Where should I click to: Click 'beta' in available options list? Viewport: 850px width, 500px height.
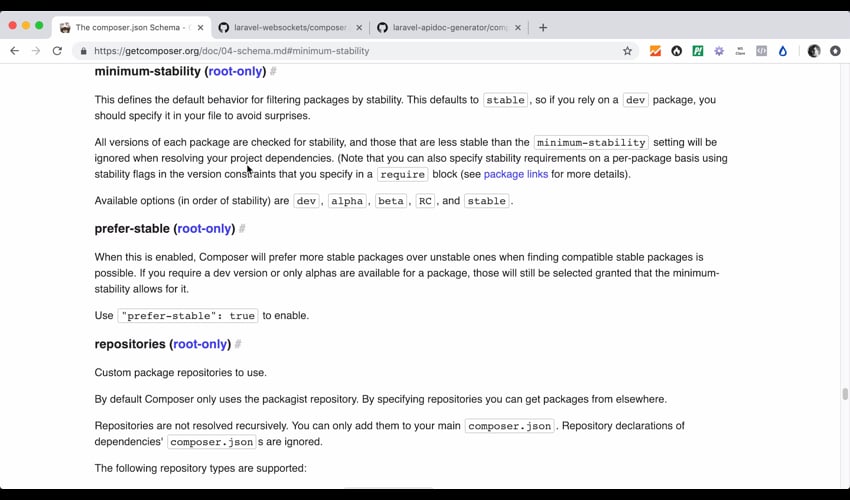[391, 201]
